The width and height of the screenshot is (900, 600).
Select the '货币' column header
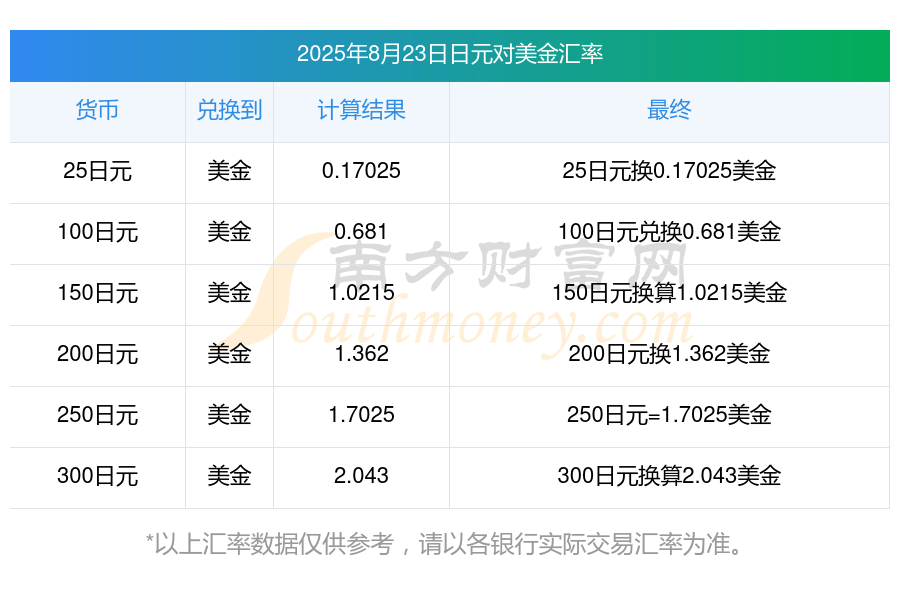(97, 110)
